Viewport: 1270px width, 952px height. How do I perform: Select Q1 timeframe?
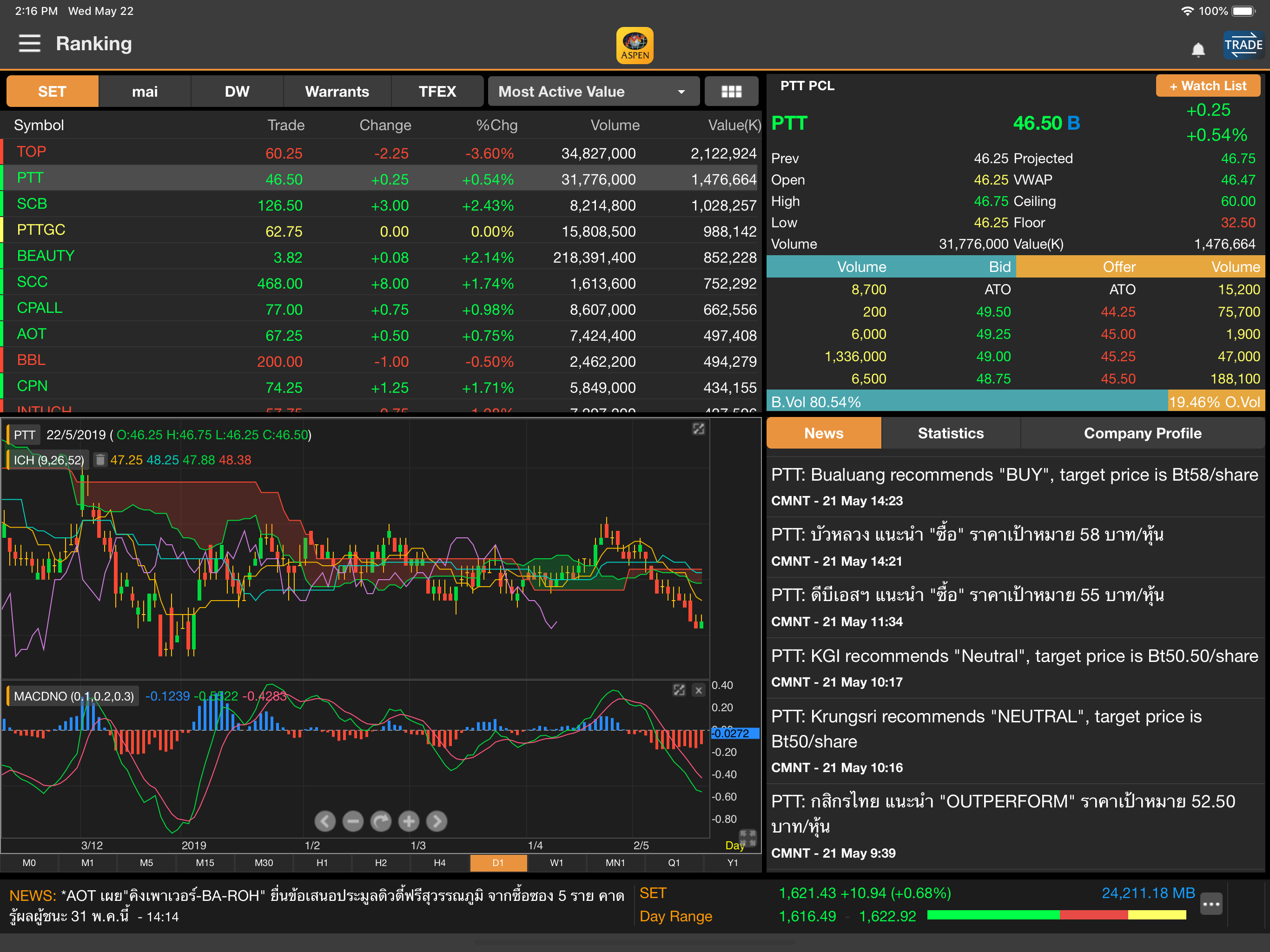tap(674, 862)
